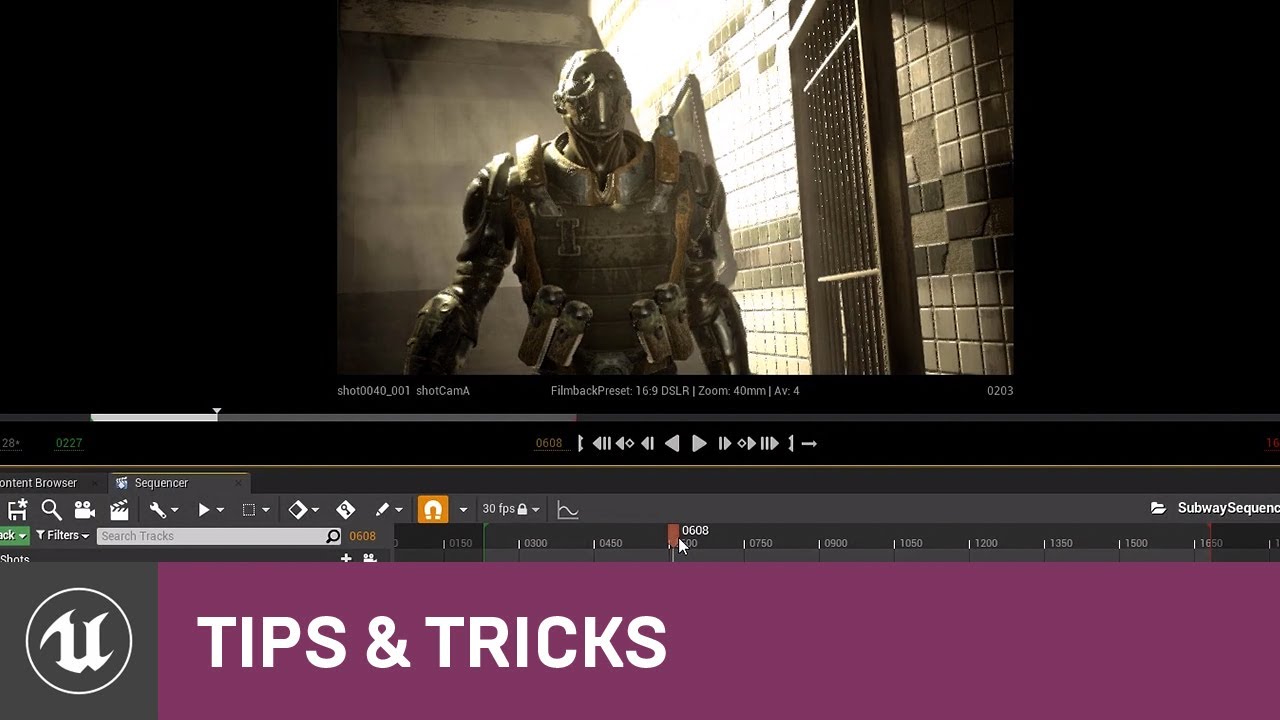Open the Find in Content Browser magnifier
Viewport: 1280px width, 720px height.
point(51,510)
